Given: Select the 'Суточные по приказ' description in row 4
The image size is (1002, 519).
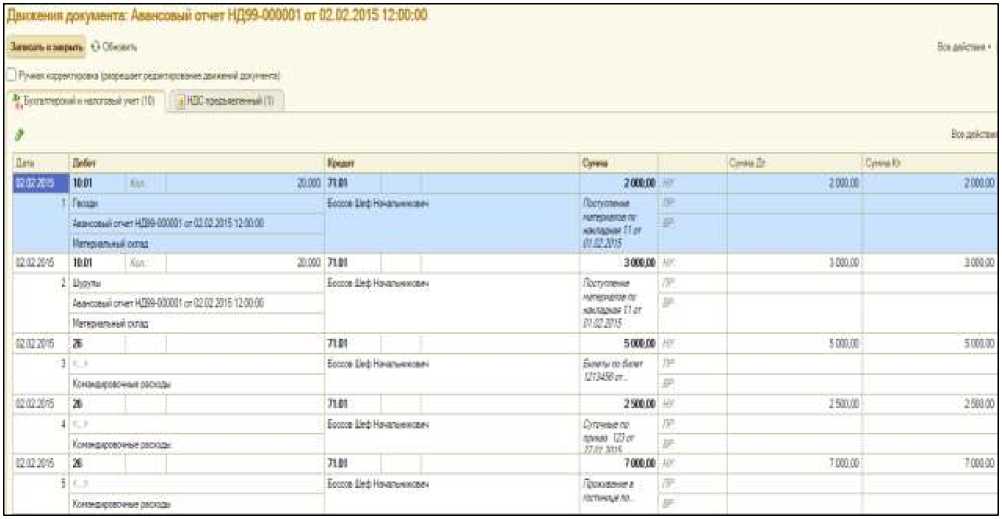Looking at the screenshot, I should [x=618, y=432].
